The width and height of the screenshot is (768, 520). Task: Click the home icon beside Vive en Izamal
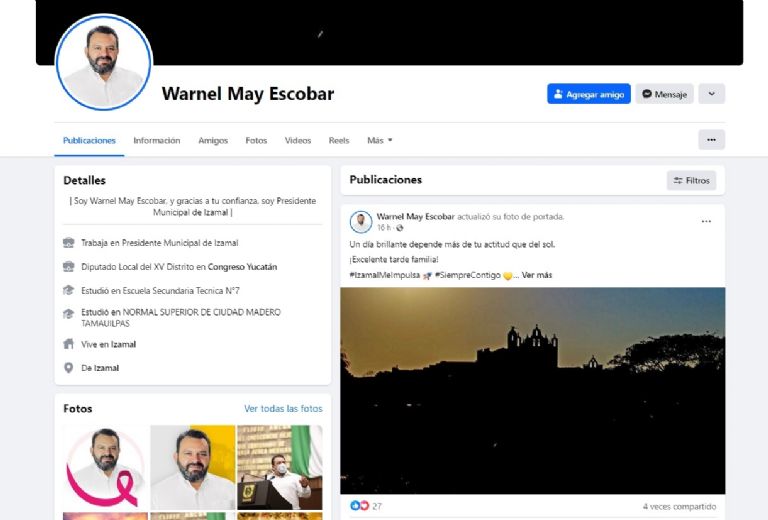pos(69,344)
